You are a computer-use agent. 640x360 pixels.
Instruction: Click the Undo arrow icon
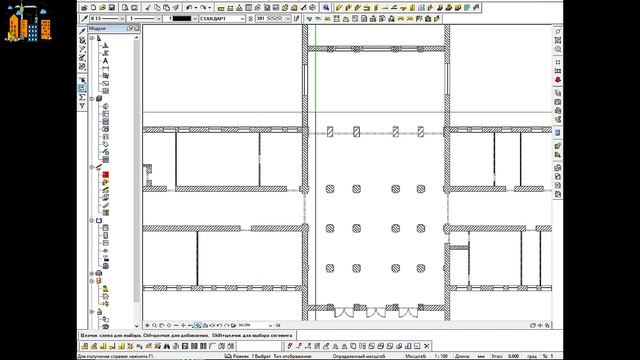(189, 7)
